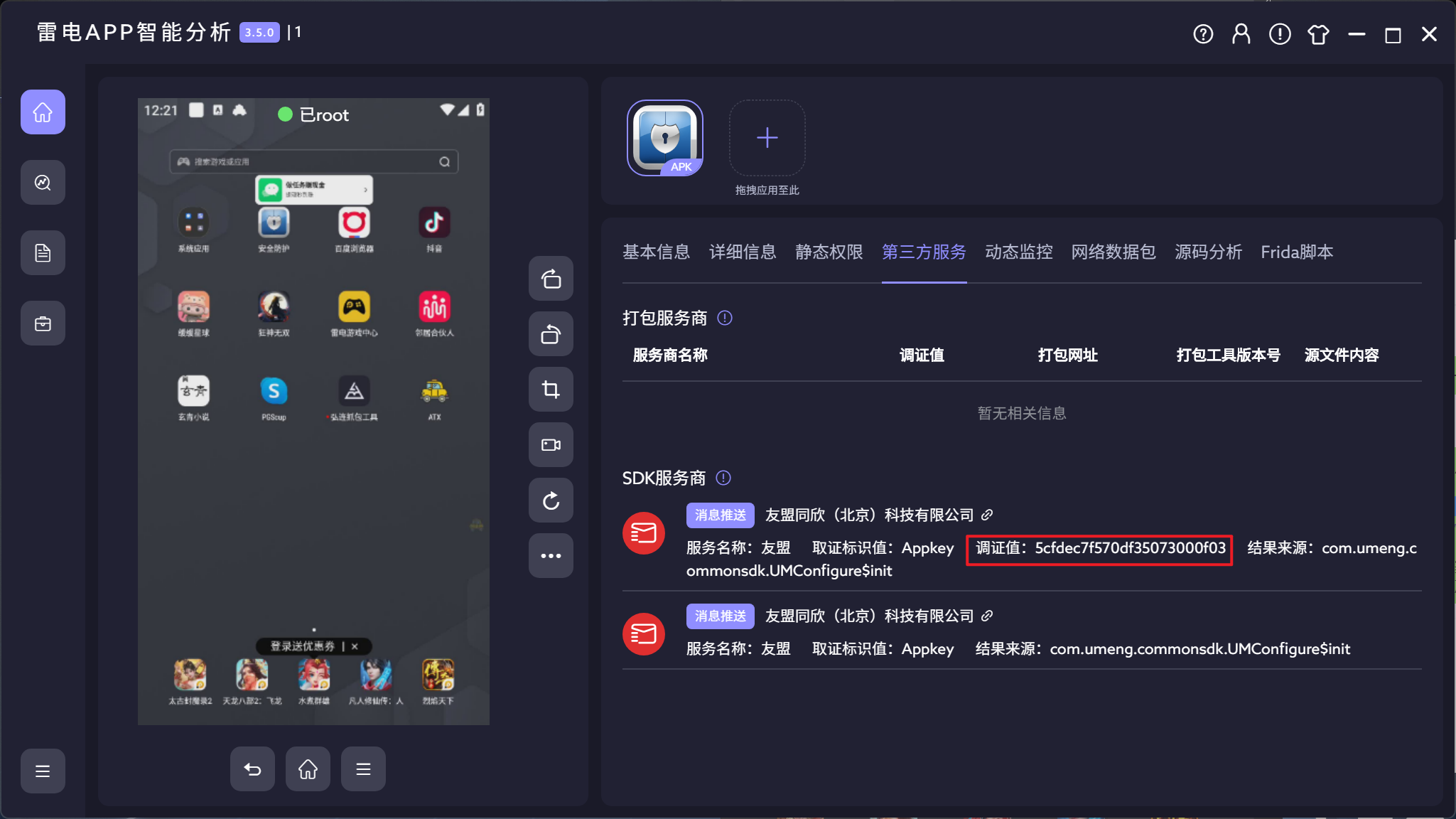The width and height of the screenshot is (1456, 819).
Task: Switch to the 动态监控 tab
Action: [1017, 252]
